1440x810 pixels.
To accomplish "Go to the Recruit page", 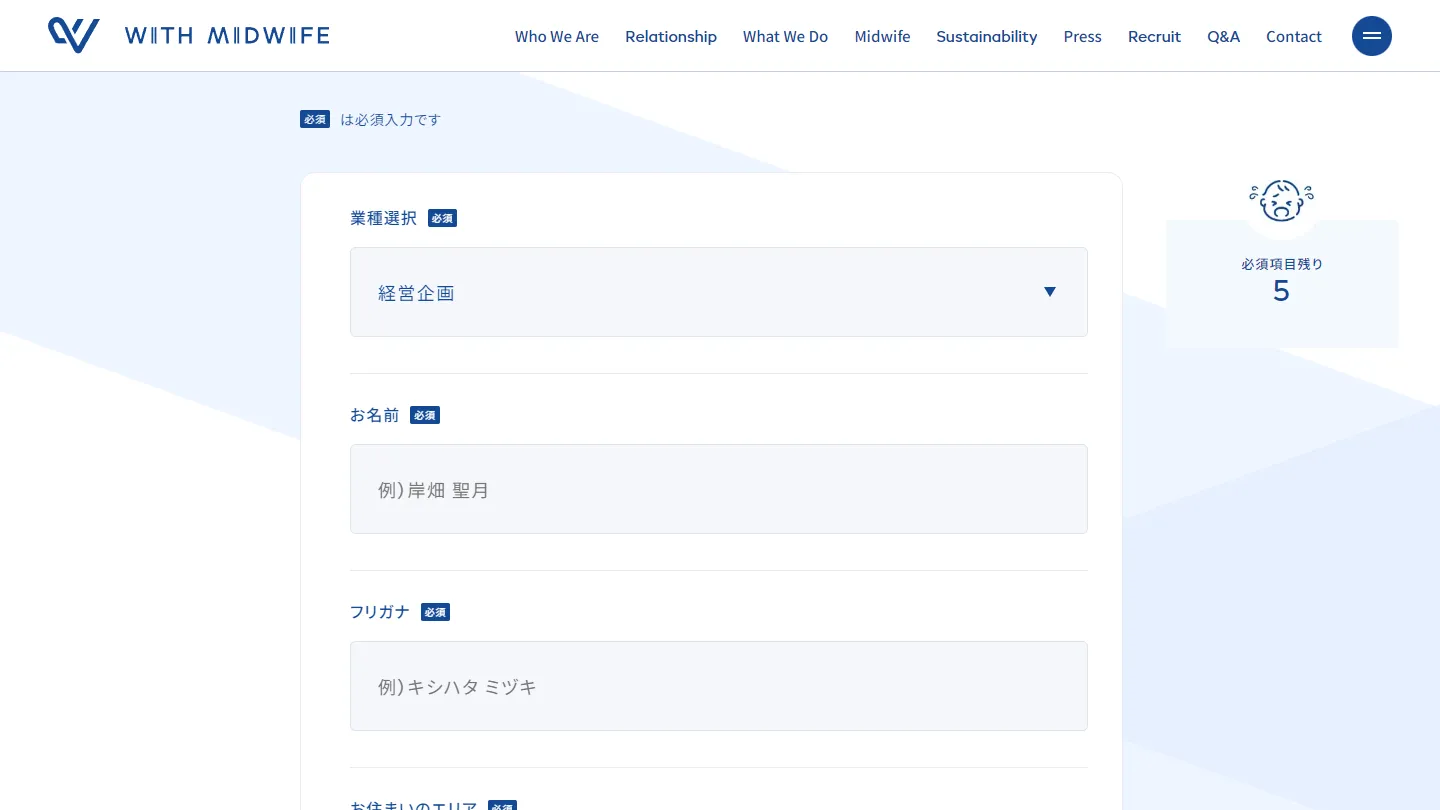I will (1154, 37).
